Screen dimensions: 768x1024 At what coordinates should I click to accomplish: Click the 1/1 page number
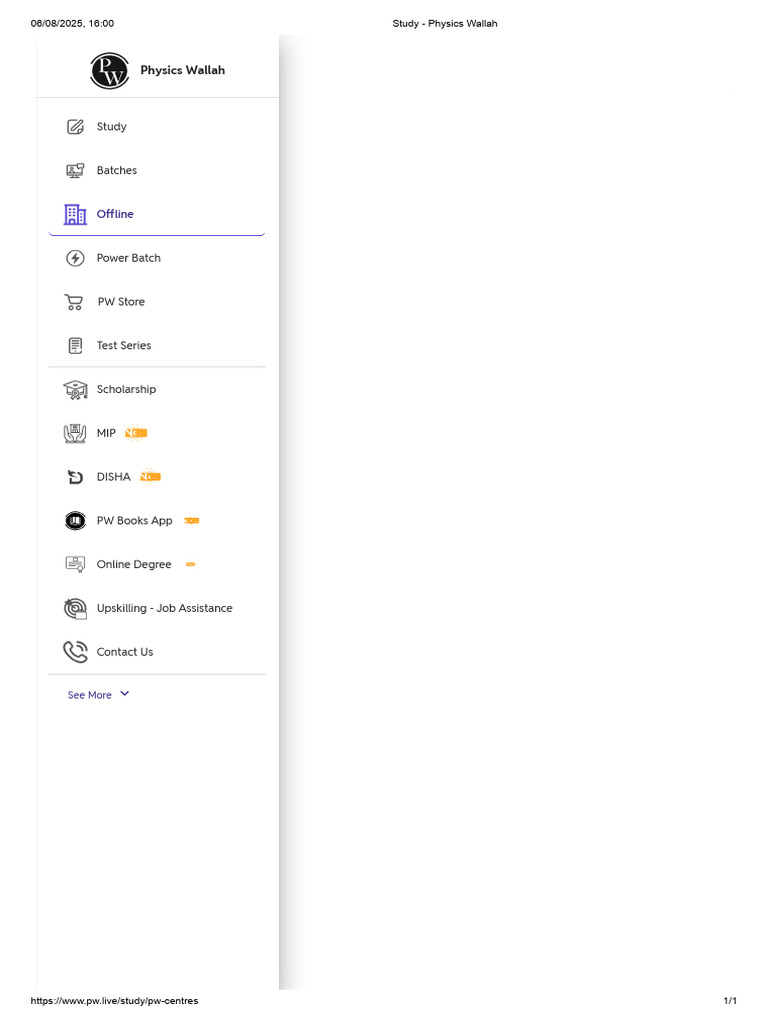pyautogui.click(x=730, y=1000)
